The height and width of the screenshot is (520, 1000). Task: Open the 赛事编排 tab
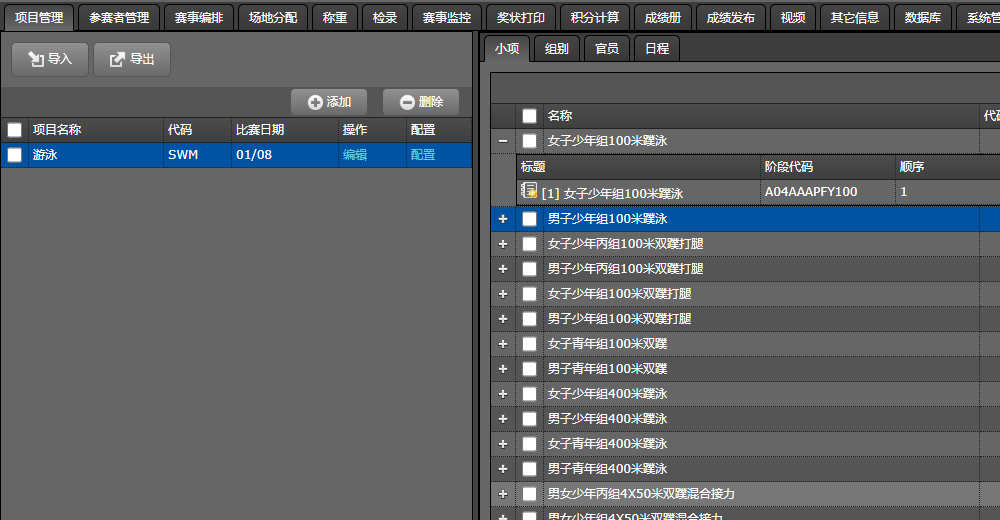197,17
